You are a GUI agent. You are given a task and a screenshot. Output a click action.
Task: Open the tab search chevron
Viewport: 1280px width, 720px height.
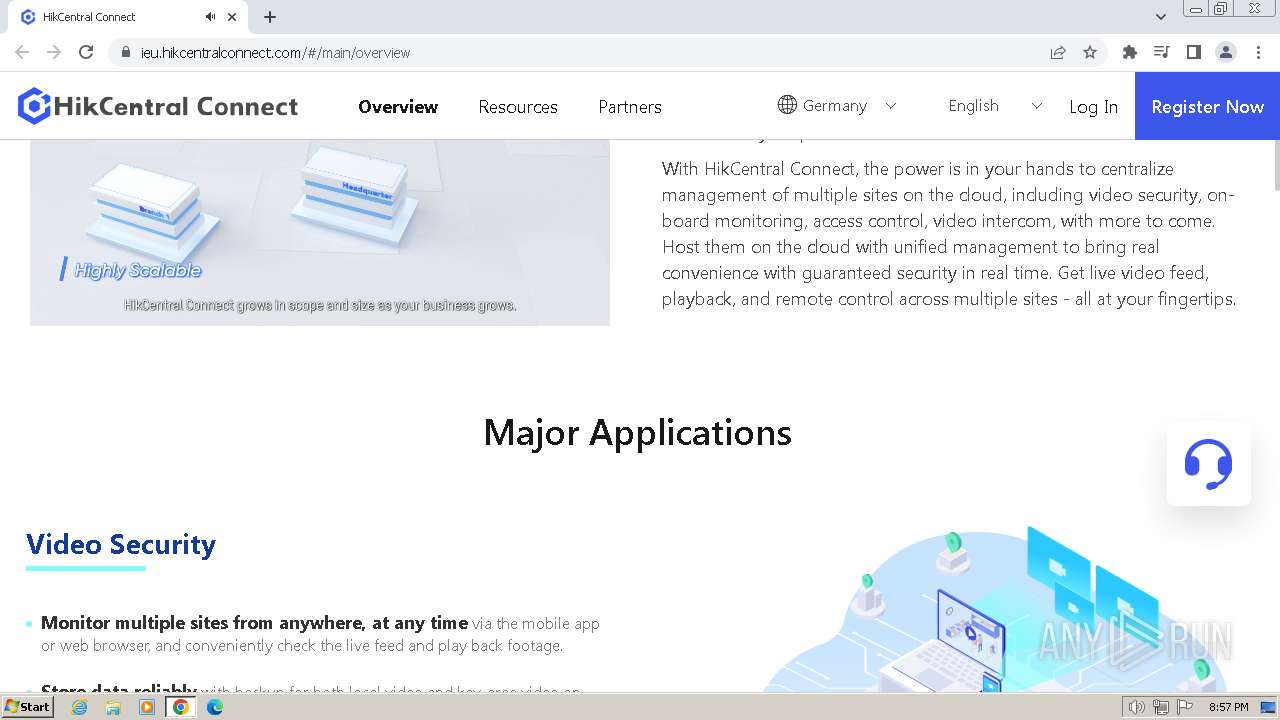(x=1161, y=17)
